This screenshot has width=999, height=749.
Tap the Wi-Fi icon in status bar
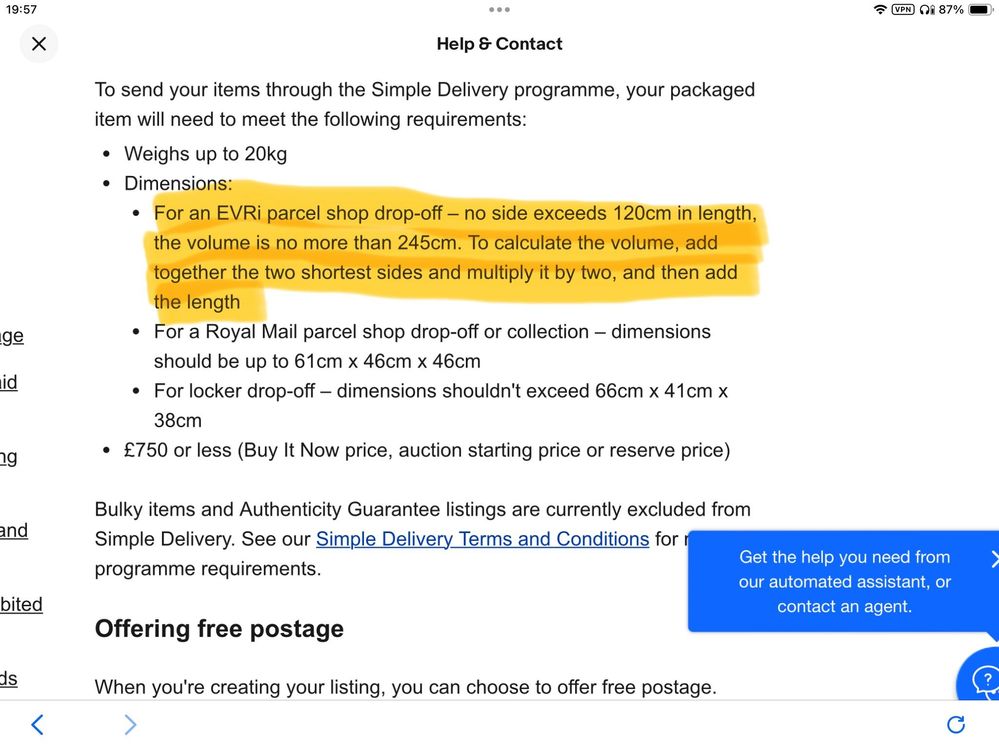coord(880,10)
